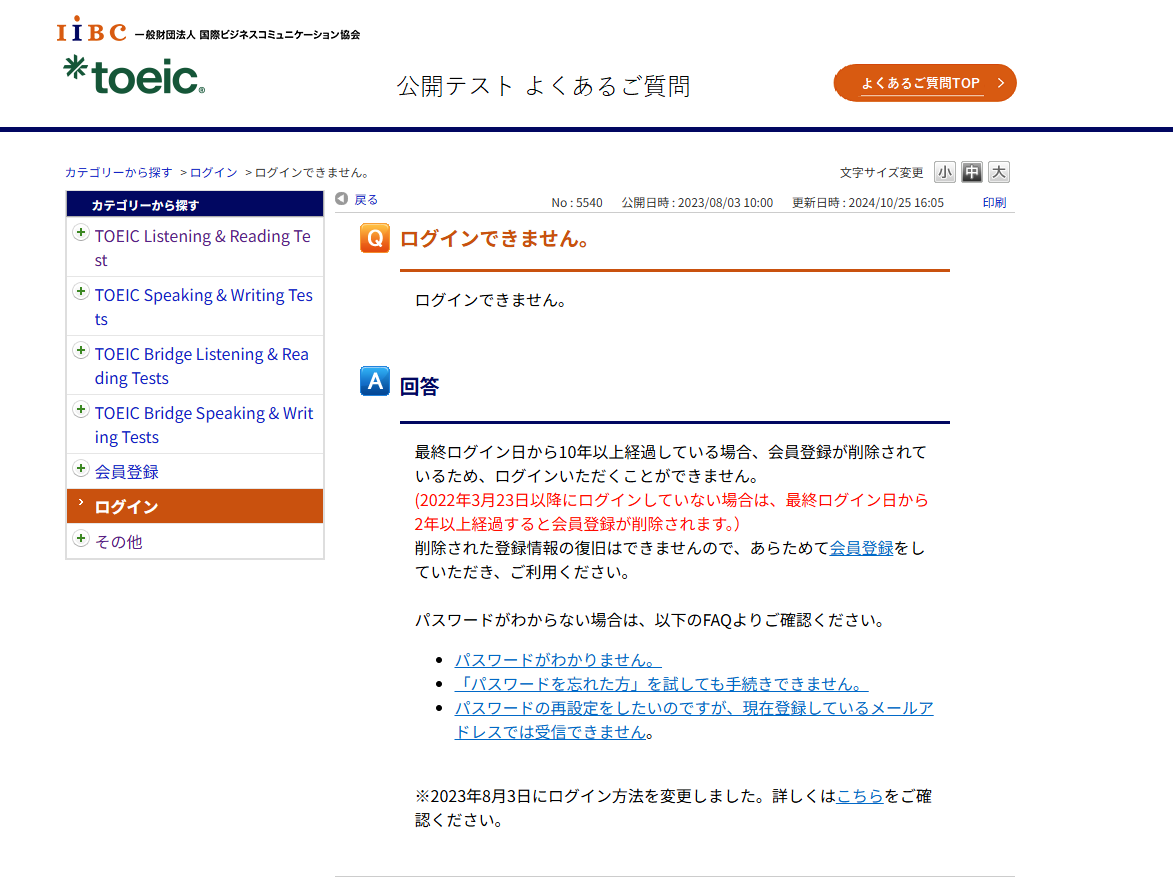
Task: Click the blue A answer icon
Action: pos(375,381)
